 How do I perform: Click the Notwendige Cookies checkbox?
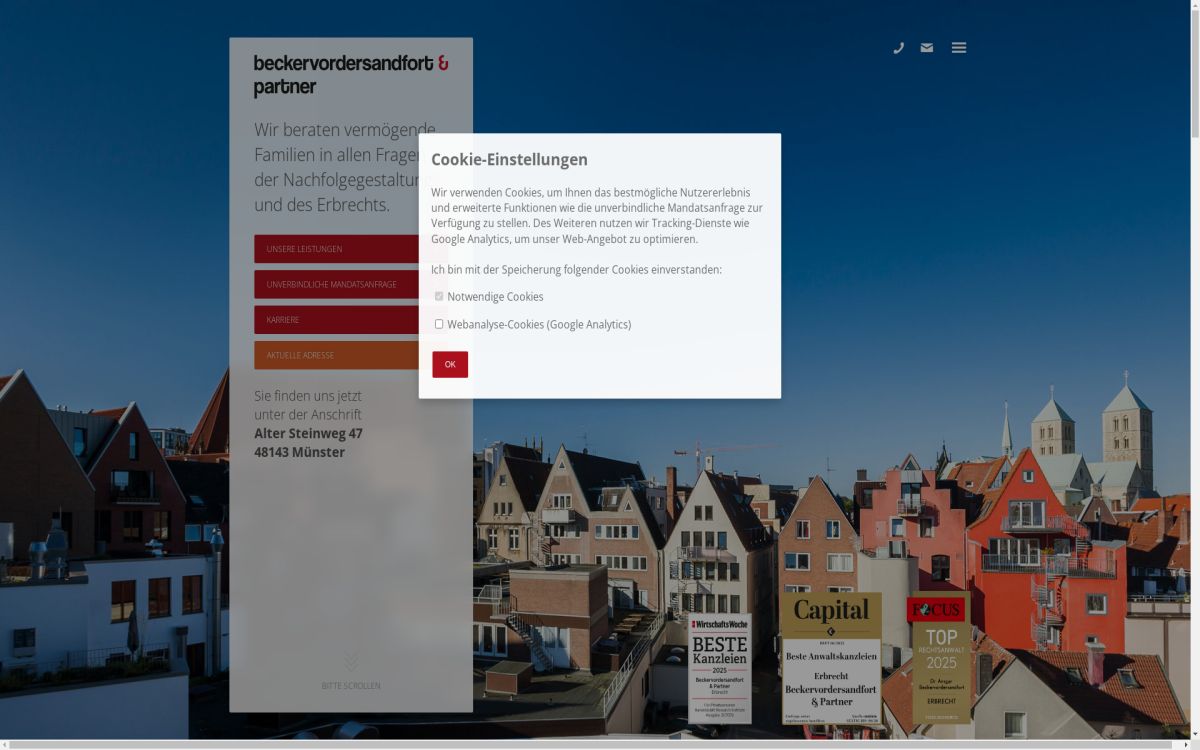pyautogui.click(x=439, y=295)
